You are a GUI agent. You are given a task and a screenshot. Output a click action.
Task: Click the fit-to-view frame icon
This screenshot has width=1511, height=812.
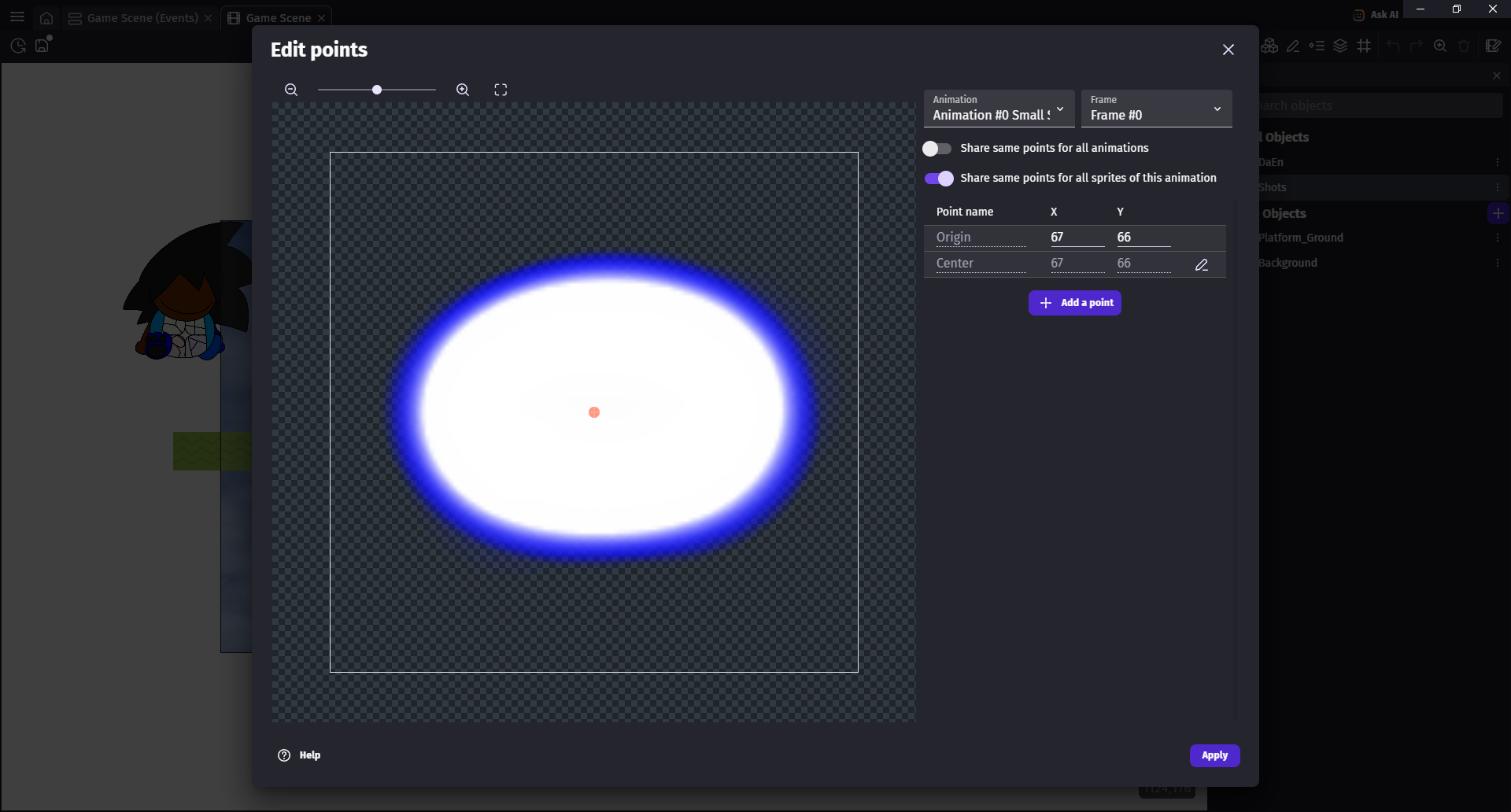(x=501, y=90)
